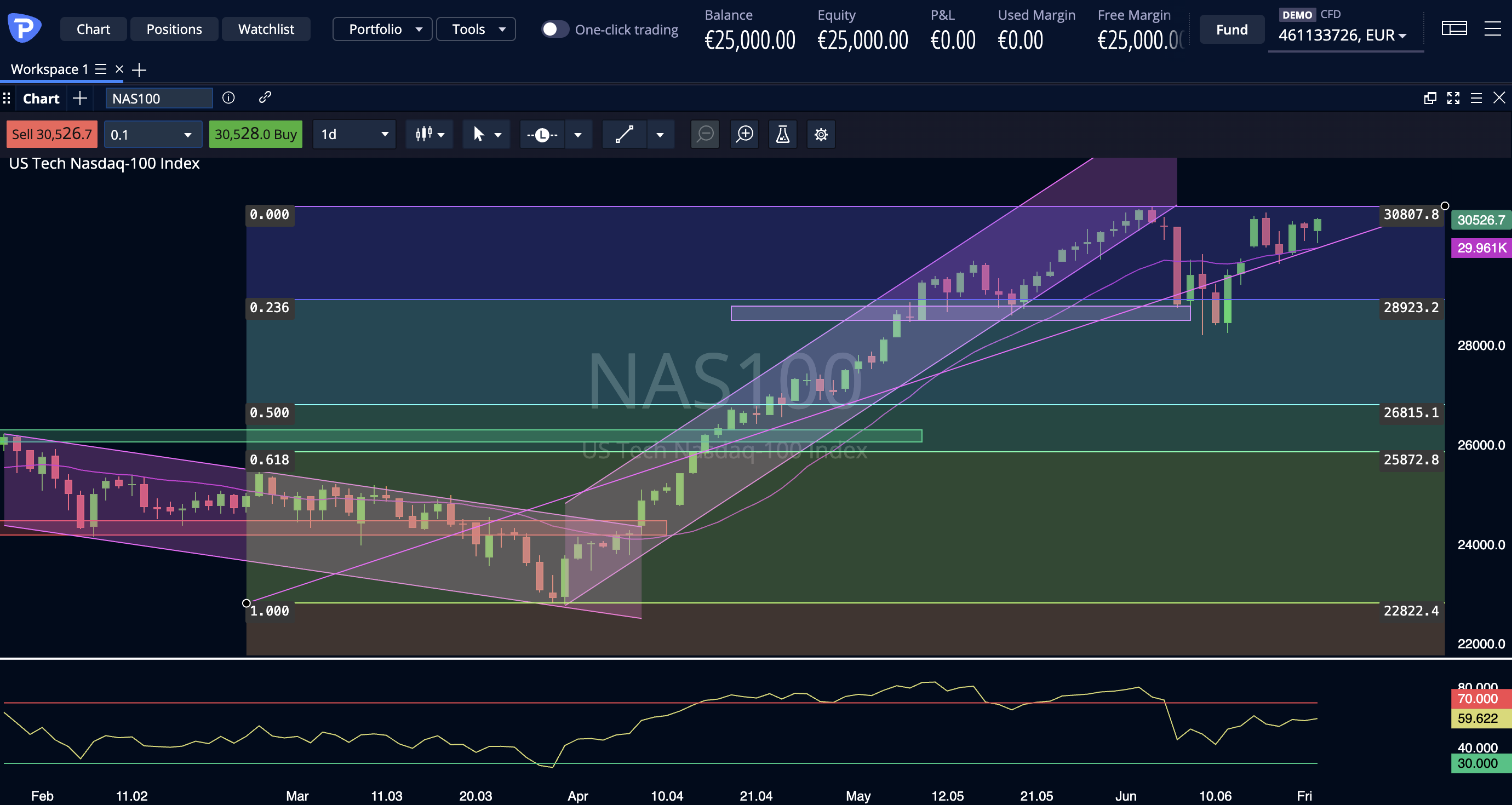Open the chart panel menu icon
The width and height of the screenshot is (1512, 805).
point(1476,98)
